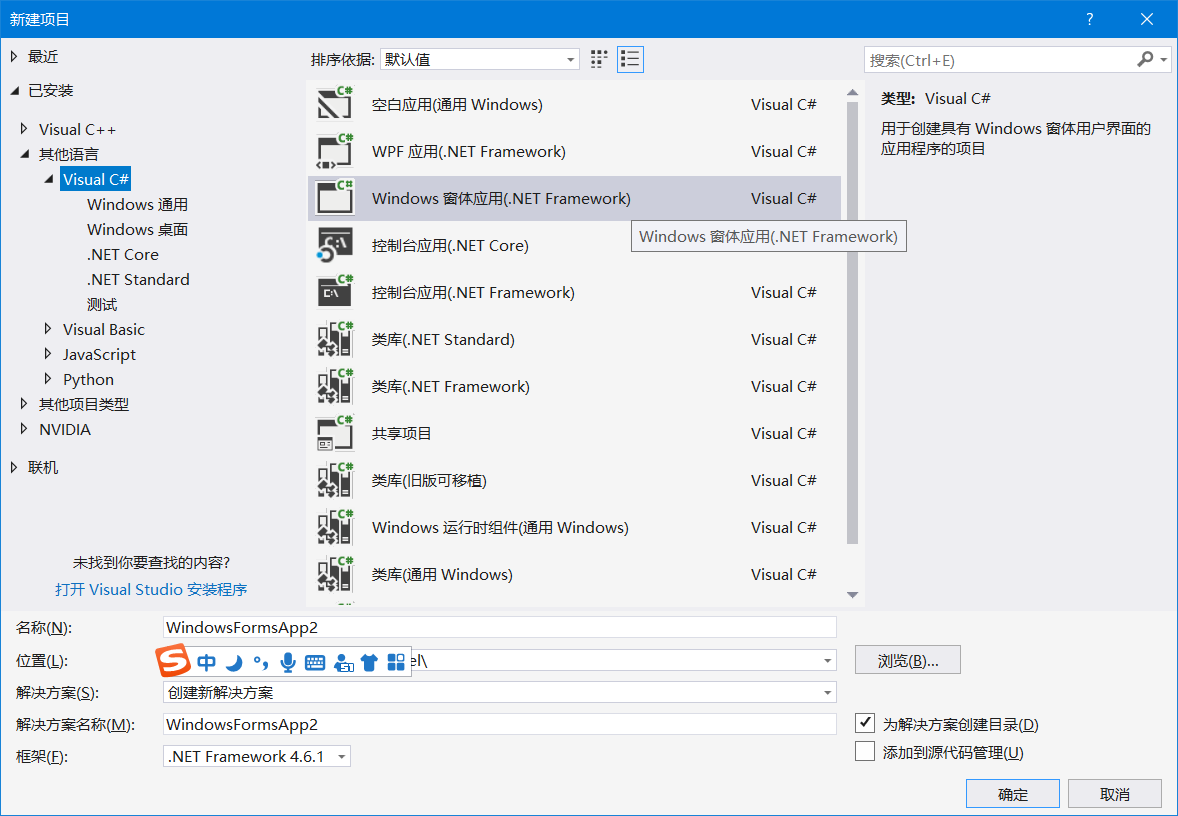Click the 控制台应用(.NET Framework) template icon

(x=335, y=292)
